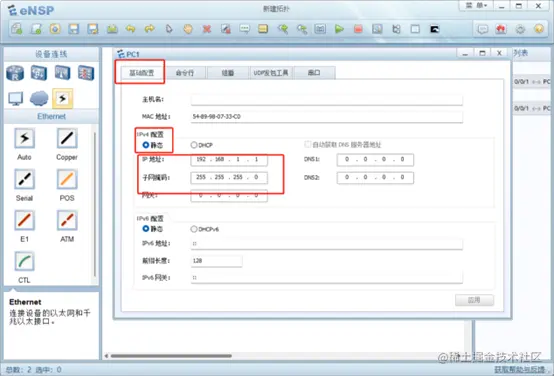554x376 pixels.
Task: Click the 前缀长度 field showing 128
Action: coord(216,261)
